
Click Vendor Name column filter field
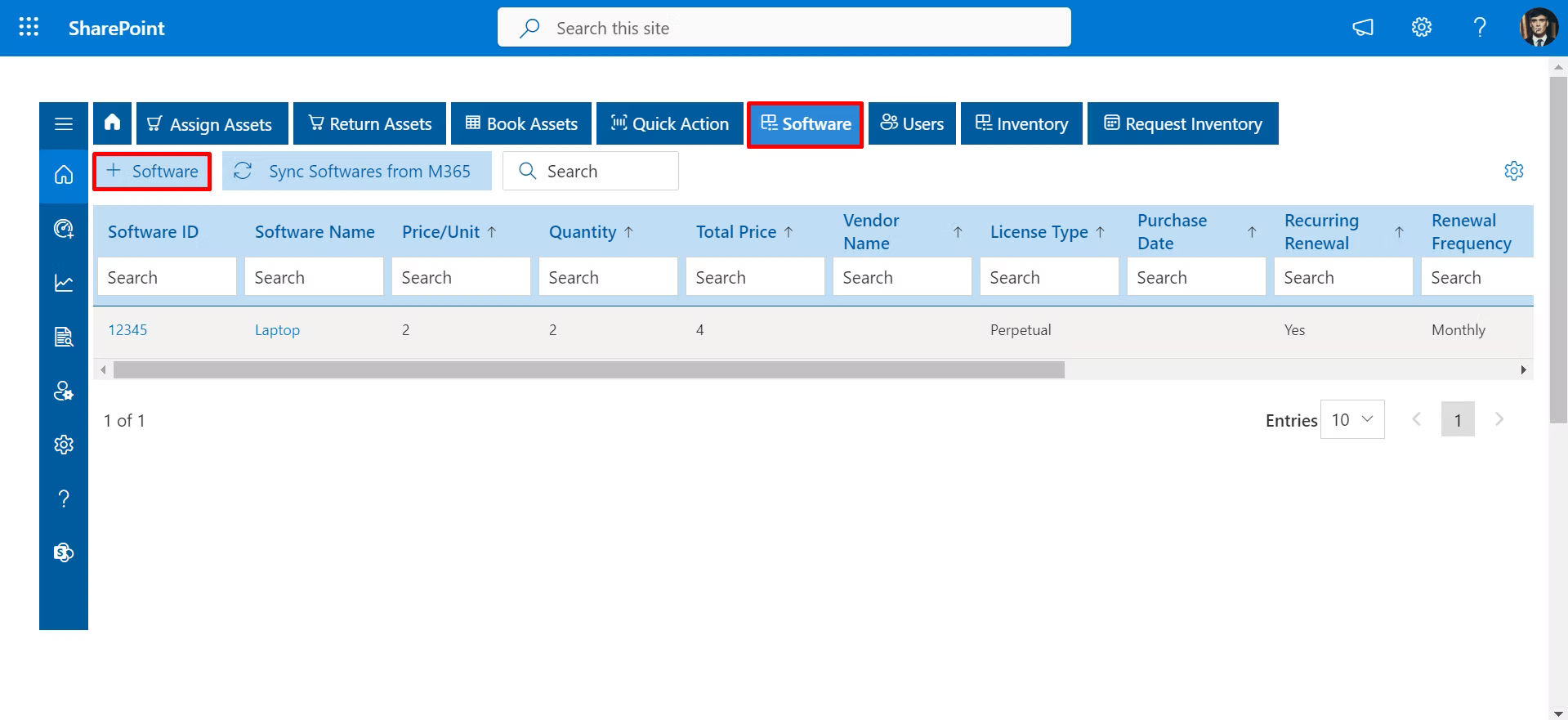[x=902, y=277]
